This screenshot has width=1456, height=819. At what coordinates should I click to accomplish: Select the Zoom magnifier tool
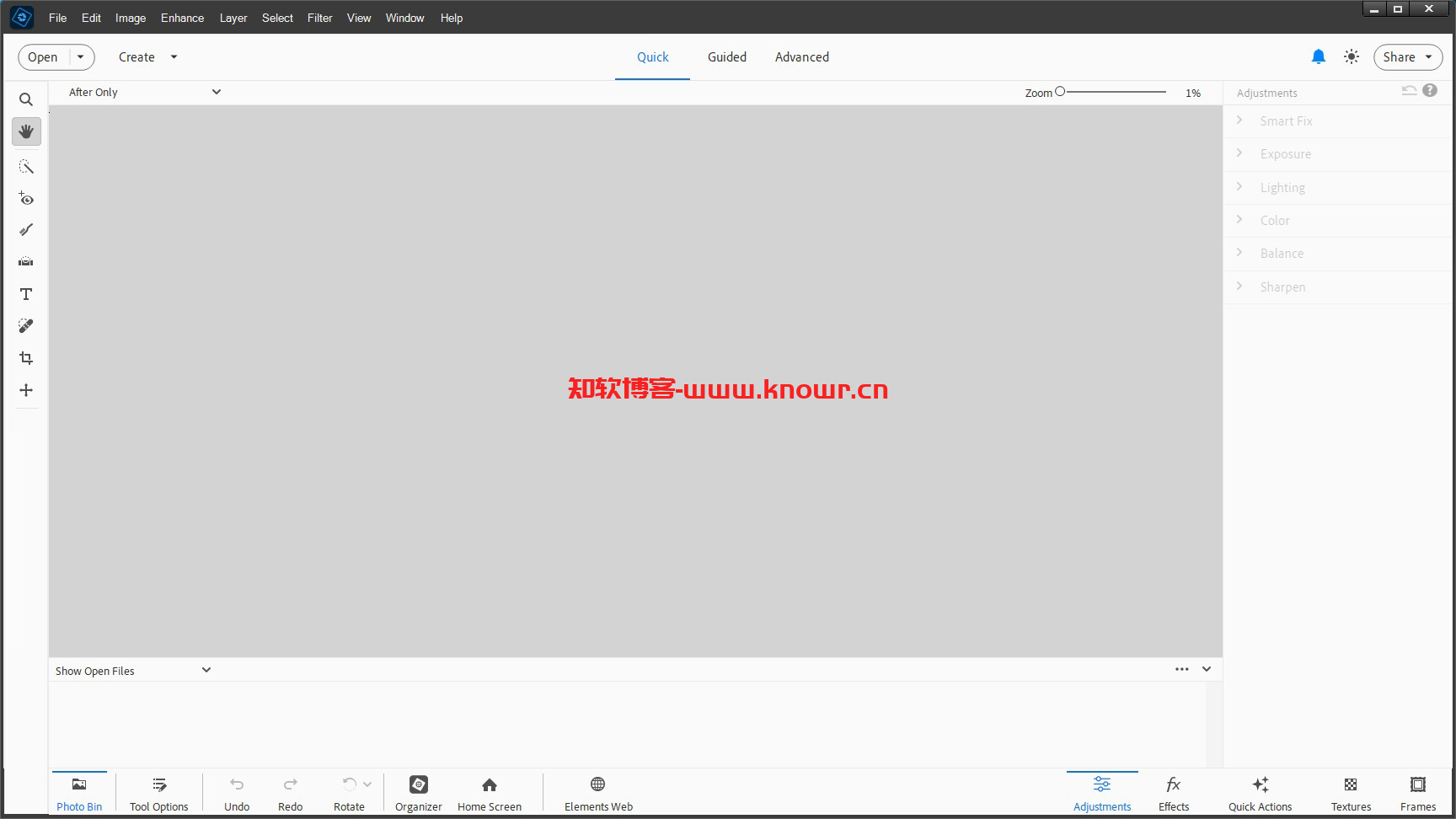[x=26, y=99]
